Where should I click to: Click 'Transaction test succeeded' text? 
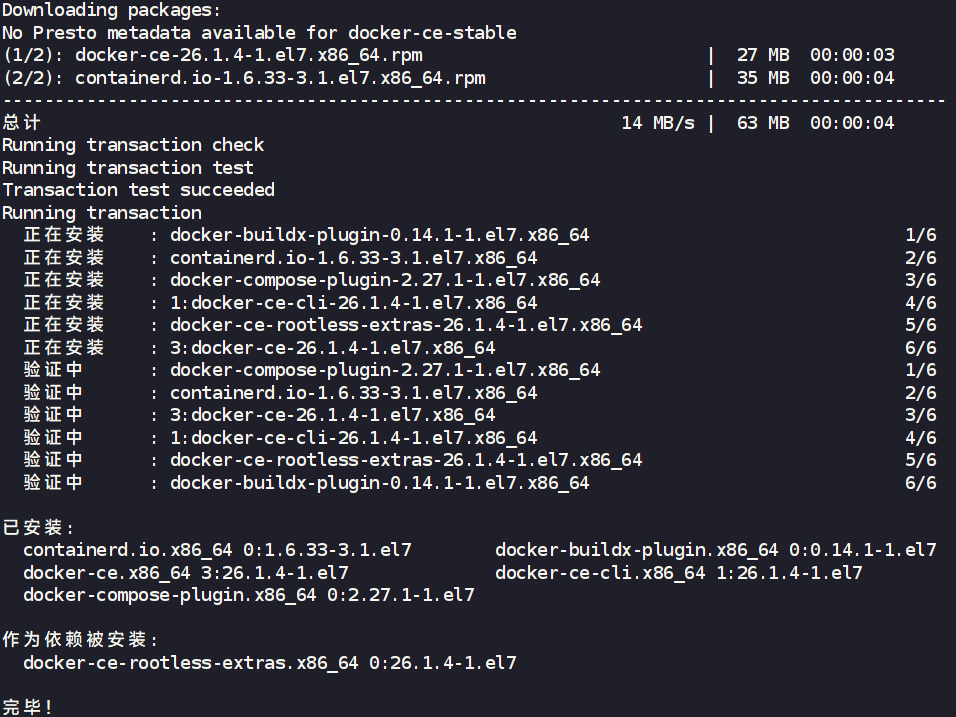[x=138, y=190]
